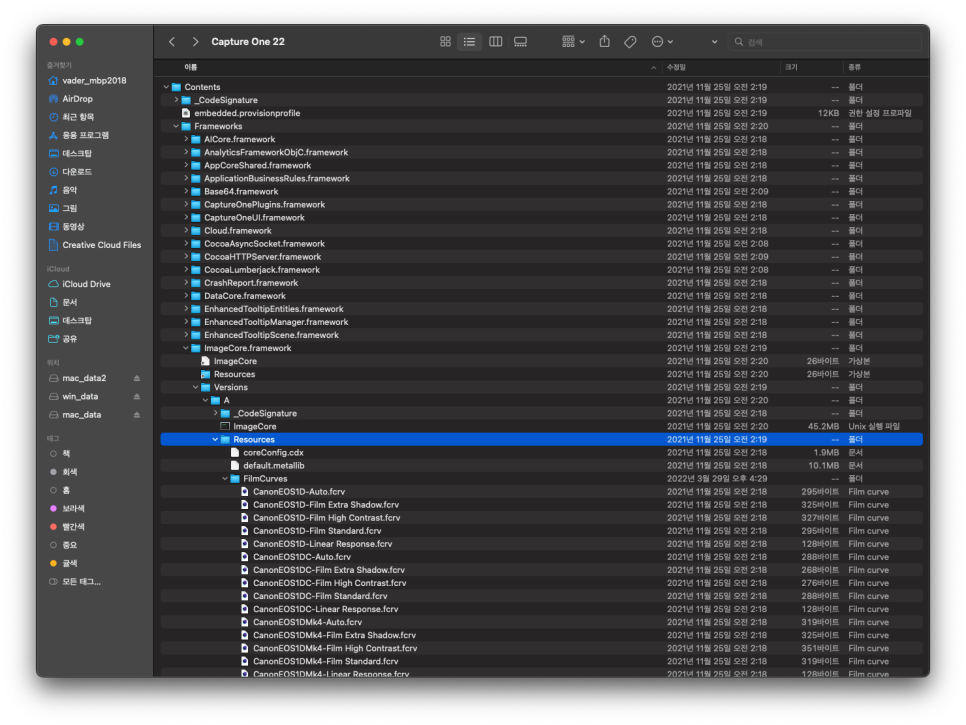This screenshot has width=966, height=725.
Task: Select iCloud Documents (문서) in sidebar
Action: [70, 302]
